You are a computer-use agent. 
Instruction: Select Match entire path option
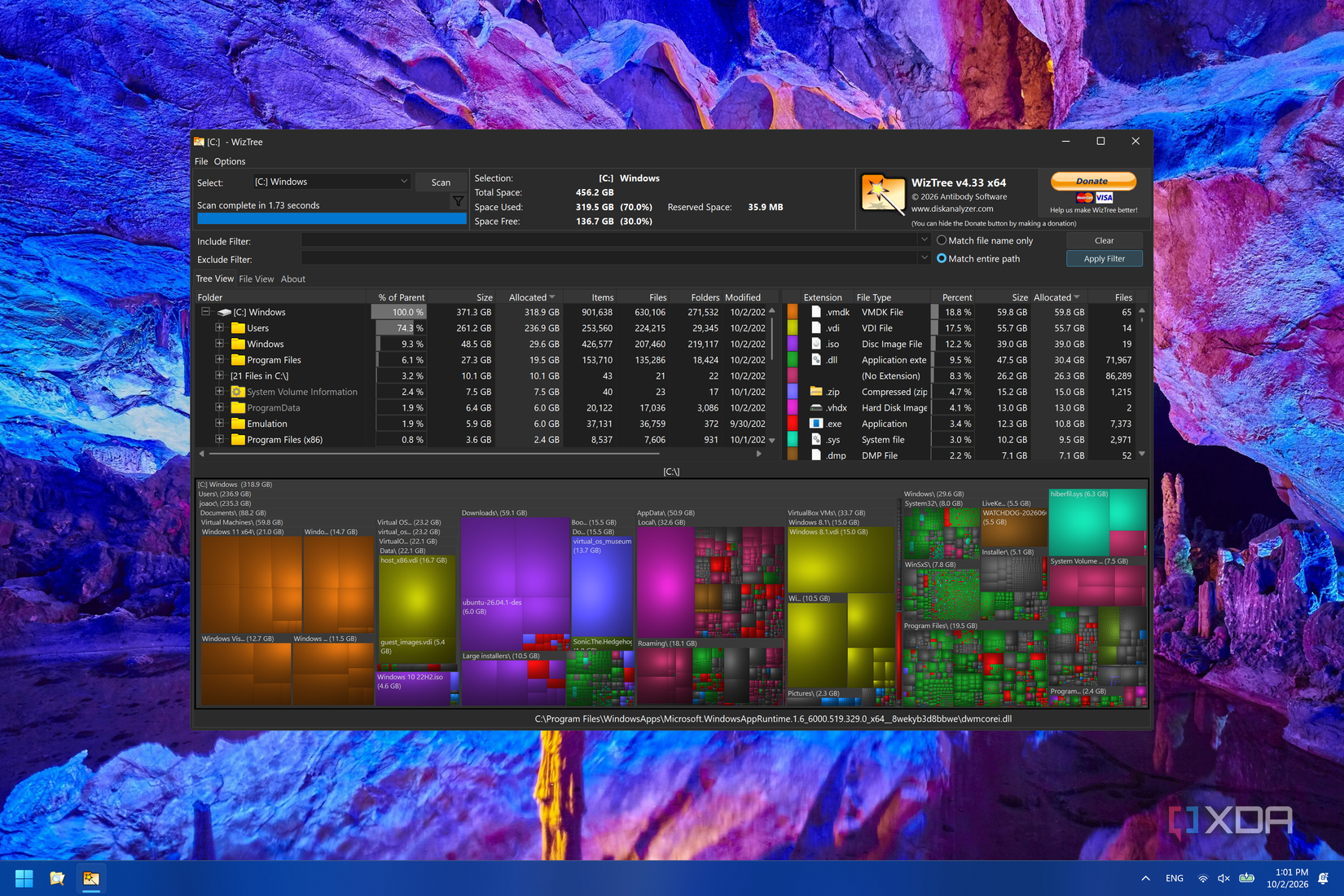pos(978,258)
